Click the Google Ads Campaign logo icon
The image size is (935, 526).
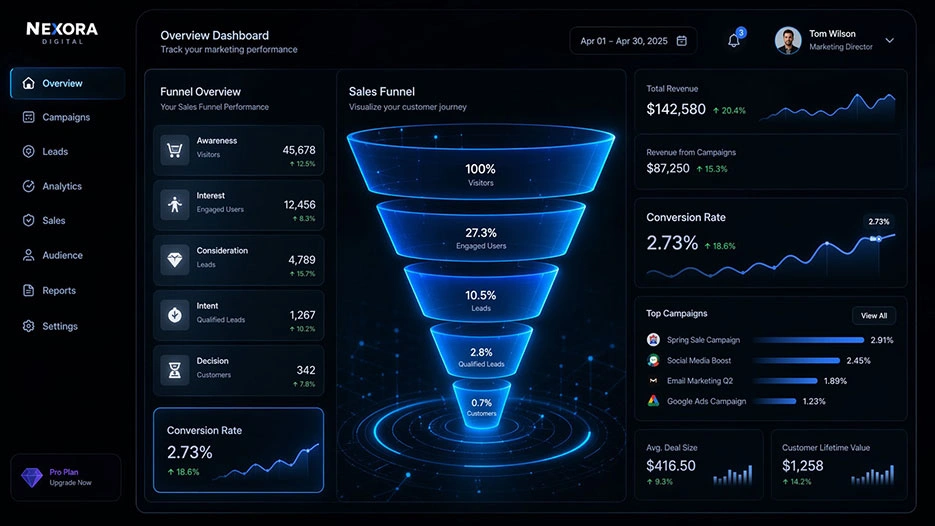tap(654, 401)
